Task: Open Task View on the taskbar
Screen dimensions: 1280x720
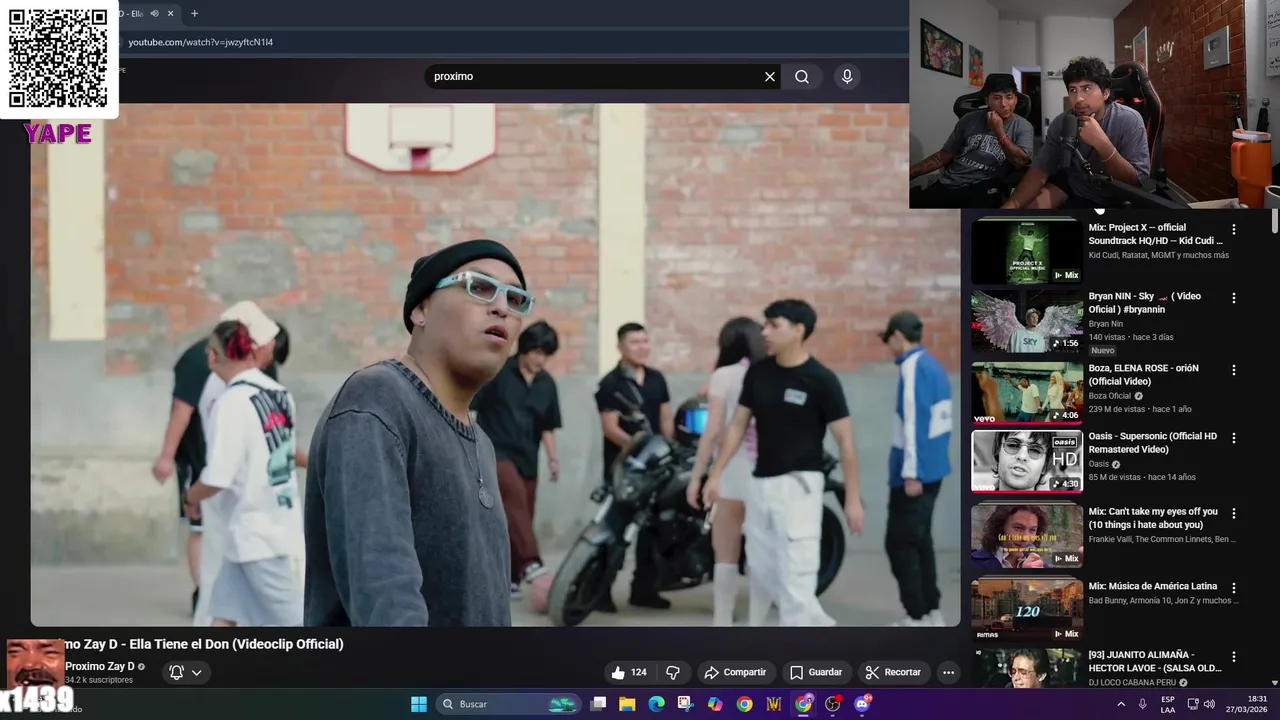Action: pyautogui.click(x=598, y=704)
